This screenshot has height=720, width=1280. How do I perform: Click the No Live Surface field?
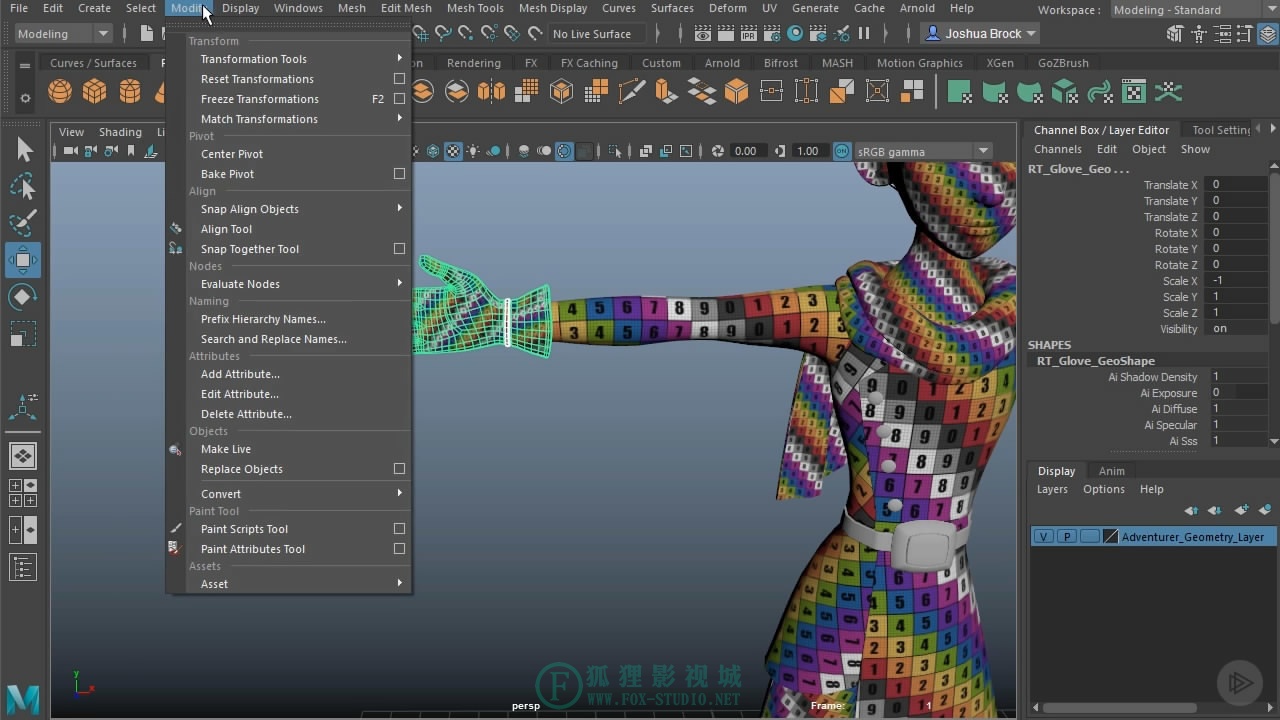(597, 34)
